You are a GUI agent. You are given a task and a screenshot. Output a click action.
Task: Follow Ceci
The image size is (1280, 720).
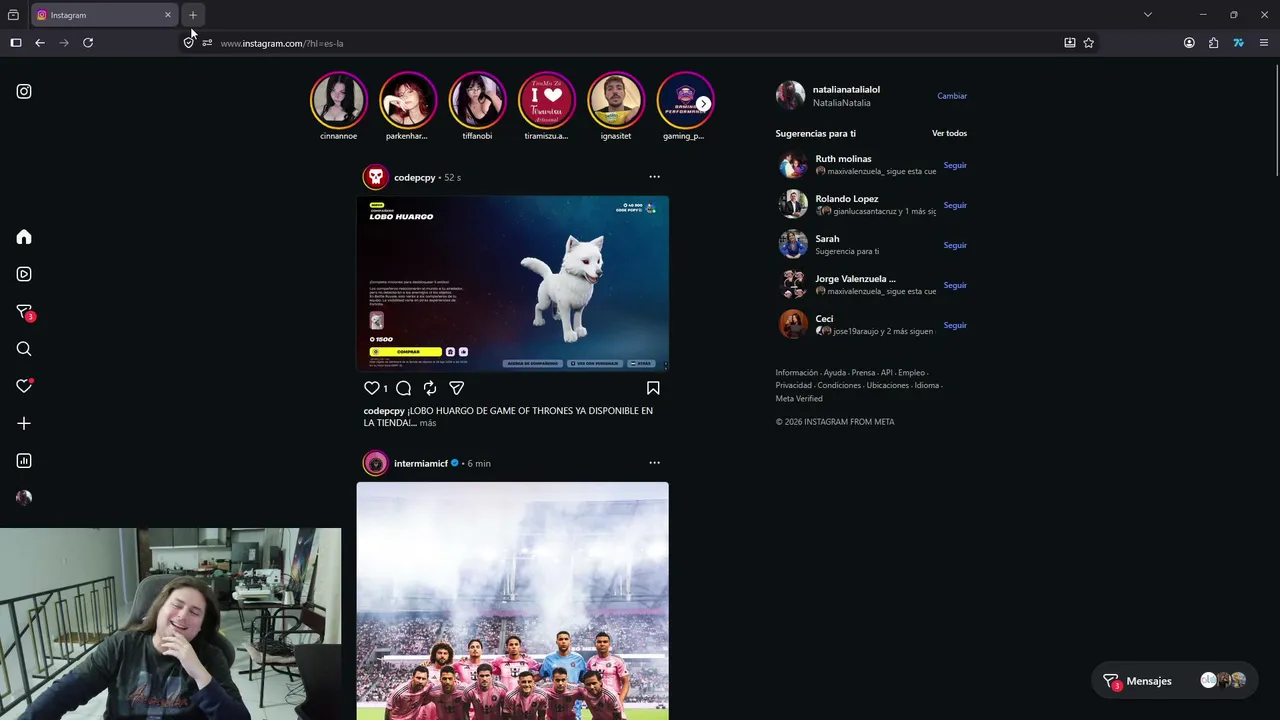tap(955, 325)
